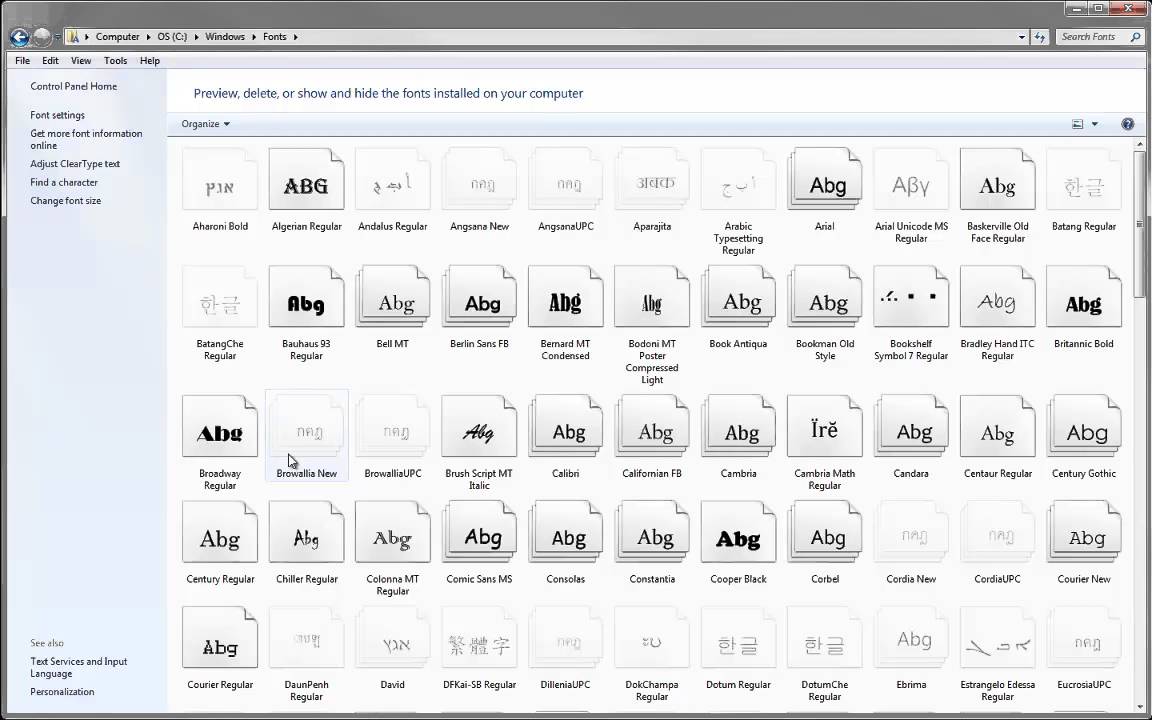Select the Aharoni Bold font icon

click(220, 179)
